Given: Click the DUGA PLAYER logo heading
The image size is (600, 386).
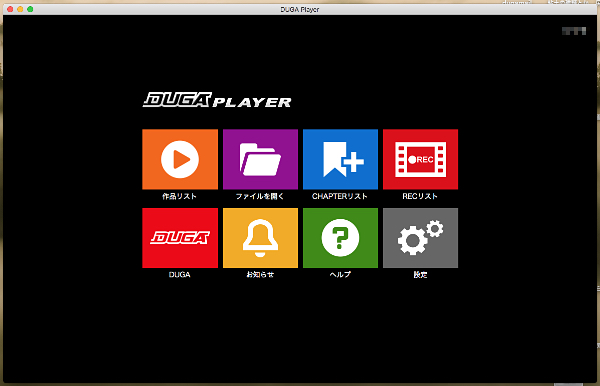Looking at the screenshot, I should click(217, 100).
